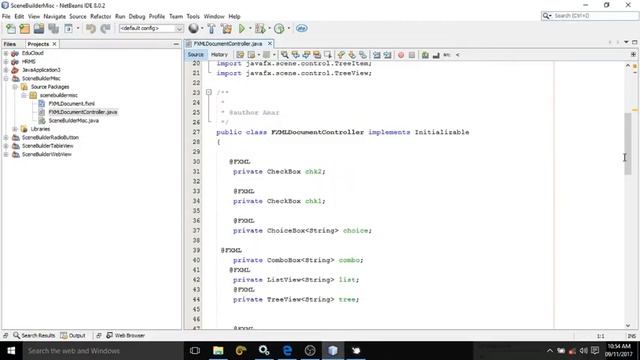This screenshot has height=360, width=640.
Task: Switch to the Files tab
Action: tap(10, 44)
